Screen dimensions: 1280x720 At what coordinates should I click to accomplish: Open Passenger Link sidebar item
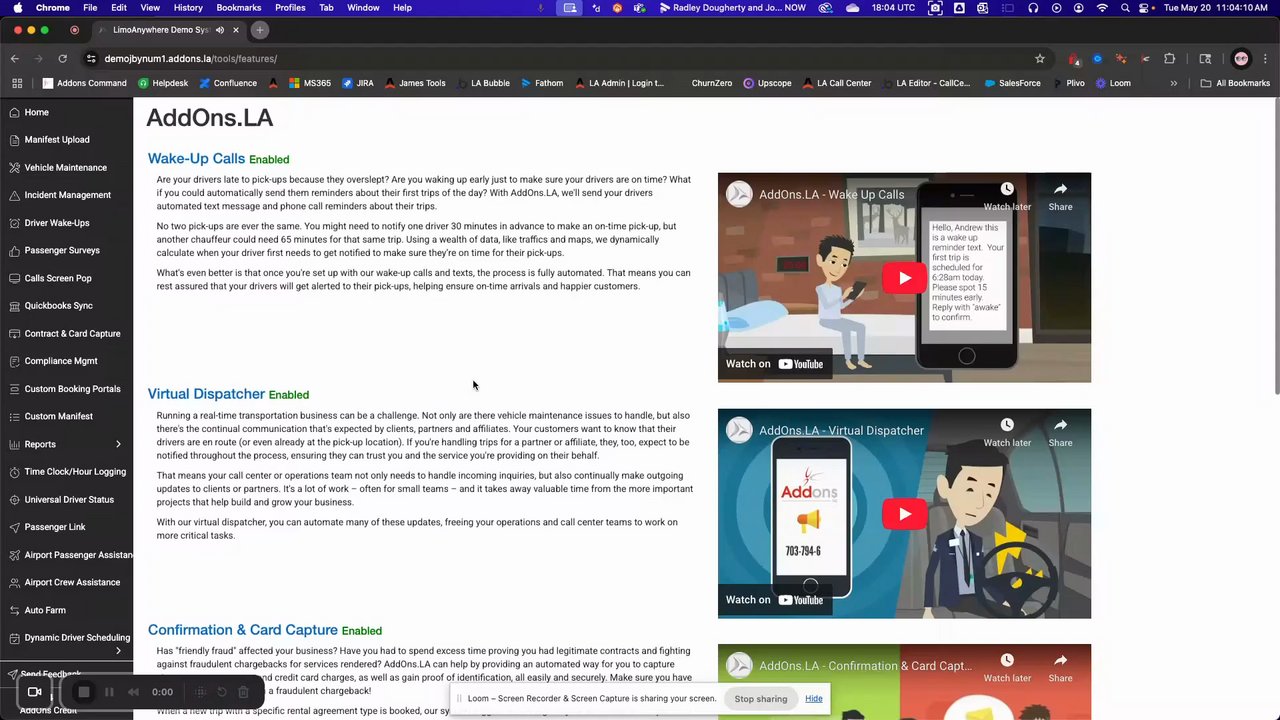click(x=55, y=527)
